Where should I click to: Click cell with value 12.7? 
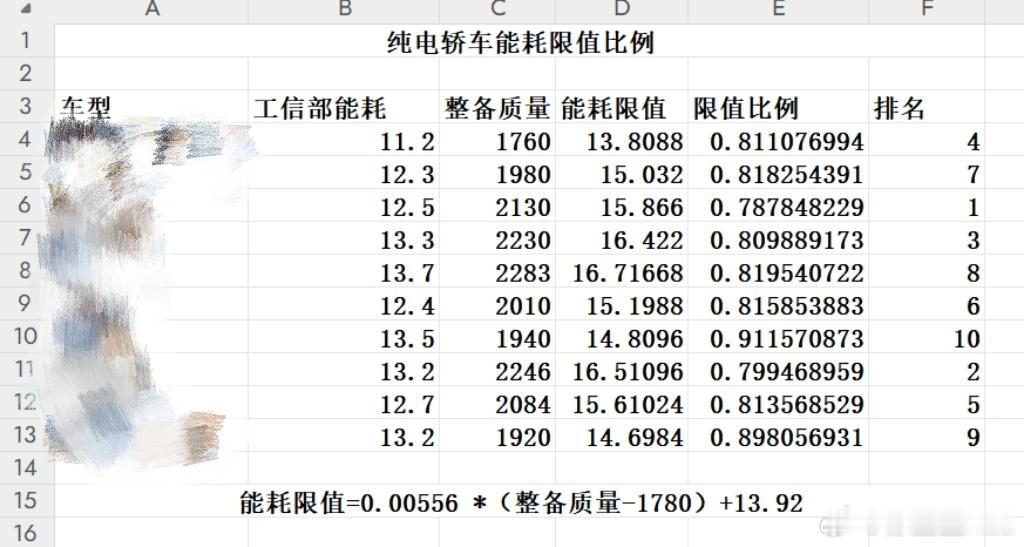pyautogui.click(x=344, y=404)
